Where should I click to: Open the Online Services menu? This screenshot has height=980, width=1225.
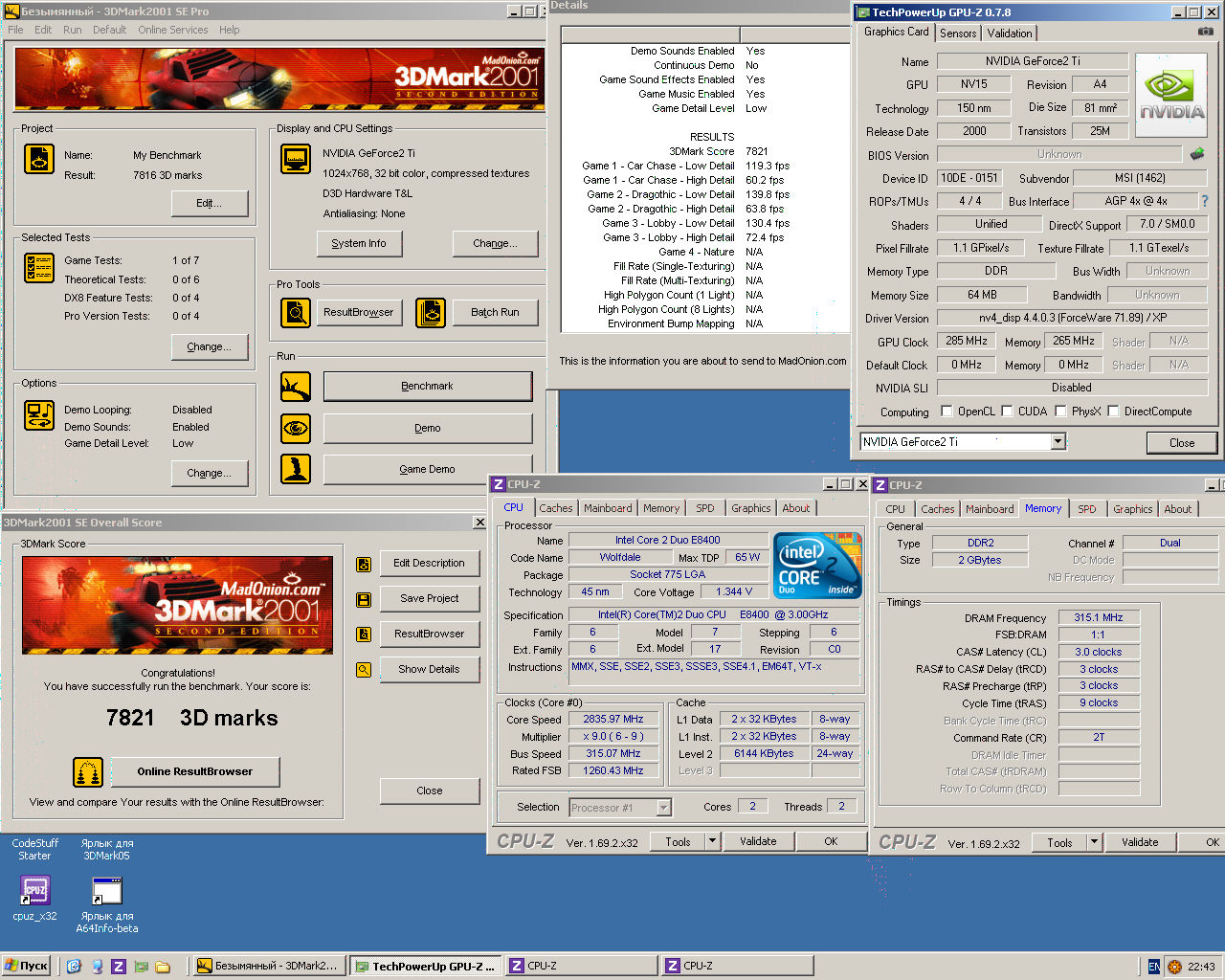coord(172,30)
